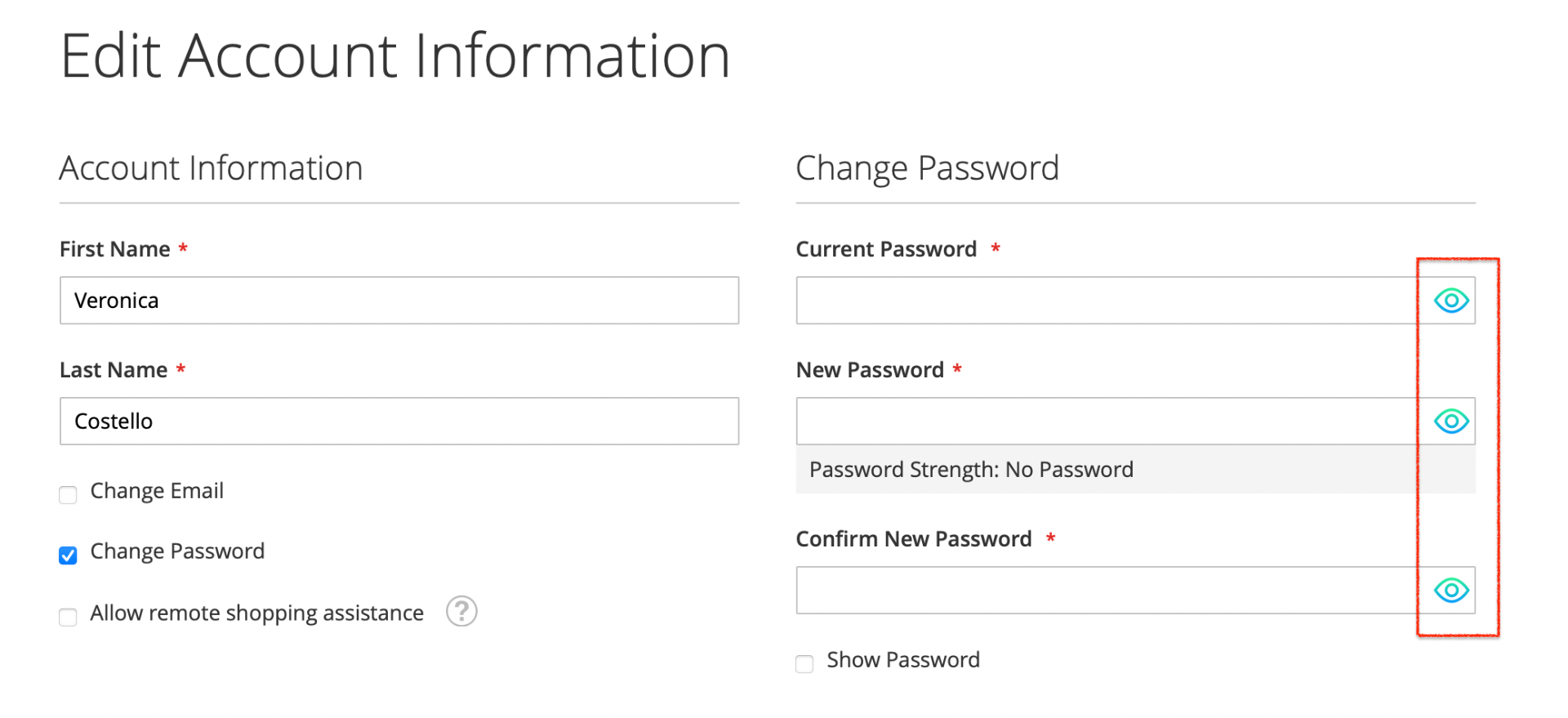Screen dimensions: 1568x718
Task: Click the "Change Email" label text
Action: pos(157,491)
